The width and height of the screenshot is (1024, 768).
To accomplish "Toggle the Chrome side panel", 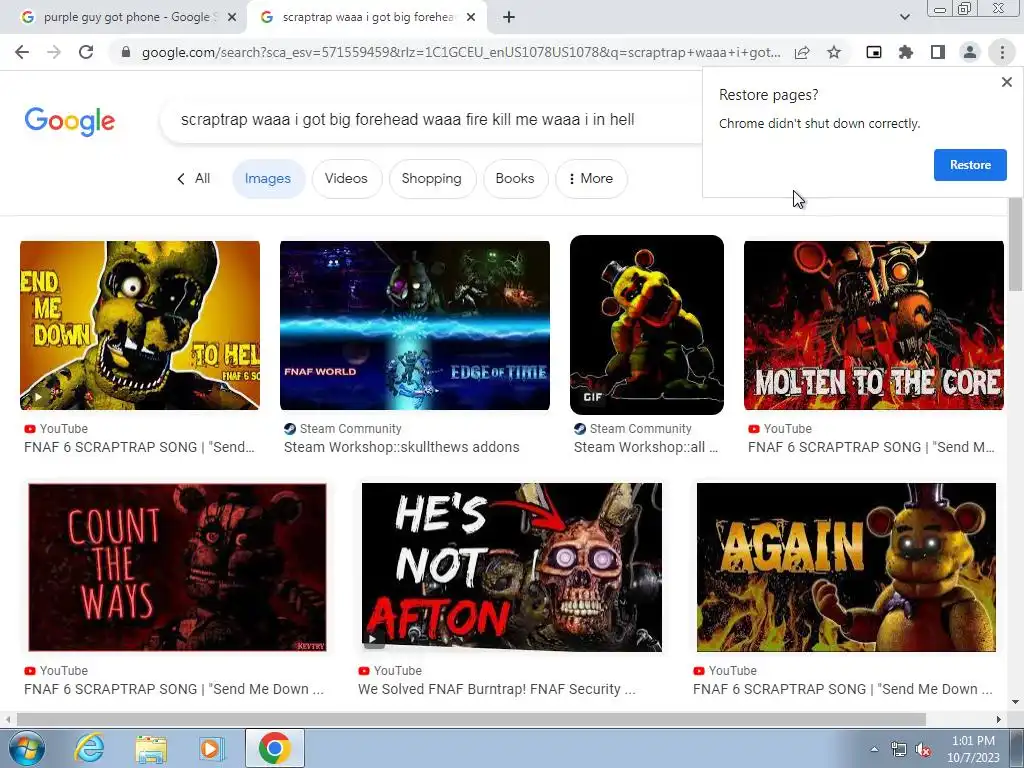I will (938, 52).
